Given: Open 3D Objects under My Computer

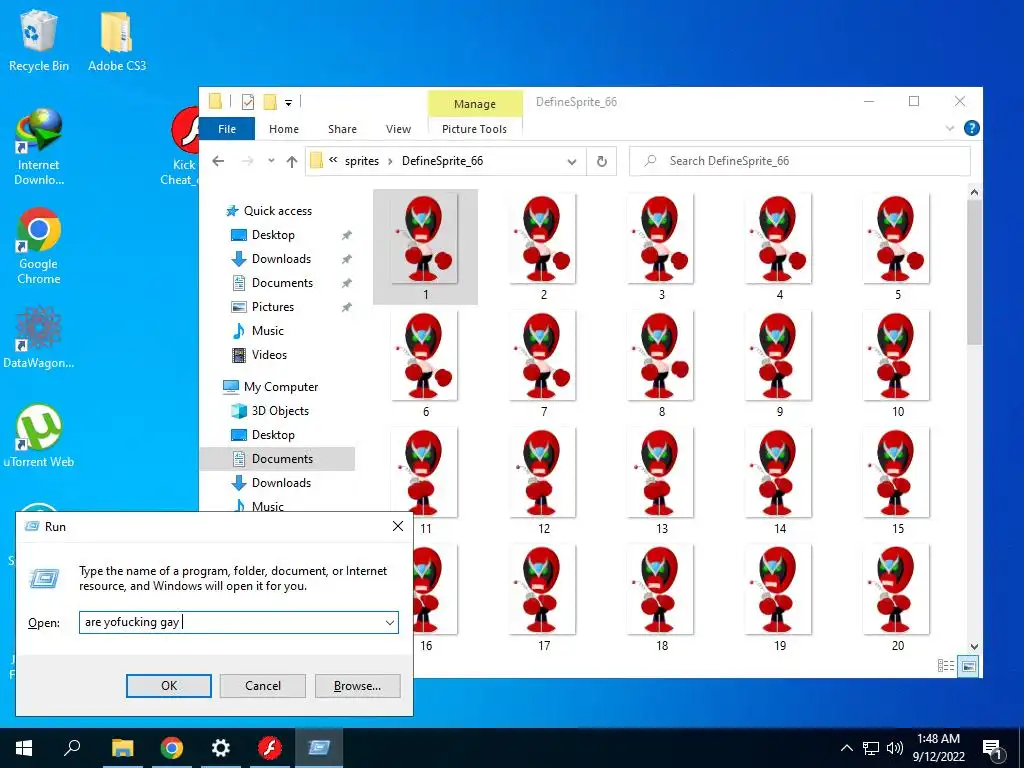Looking at the screenshot, I should click(x=280, y=411).
